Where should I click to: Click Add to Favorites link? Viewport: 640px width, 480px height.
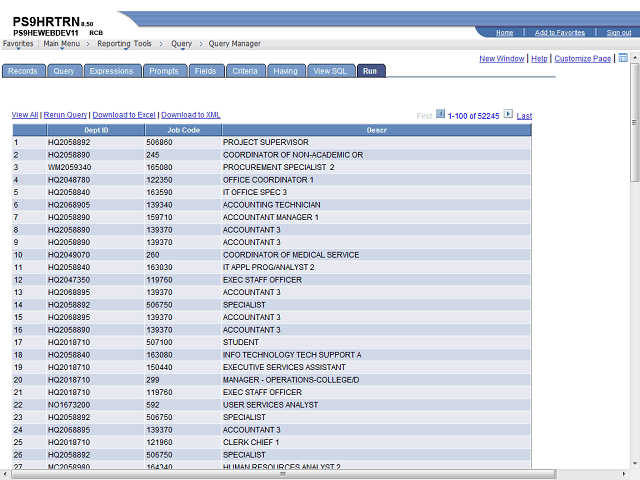[560, 33]
